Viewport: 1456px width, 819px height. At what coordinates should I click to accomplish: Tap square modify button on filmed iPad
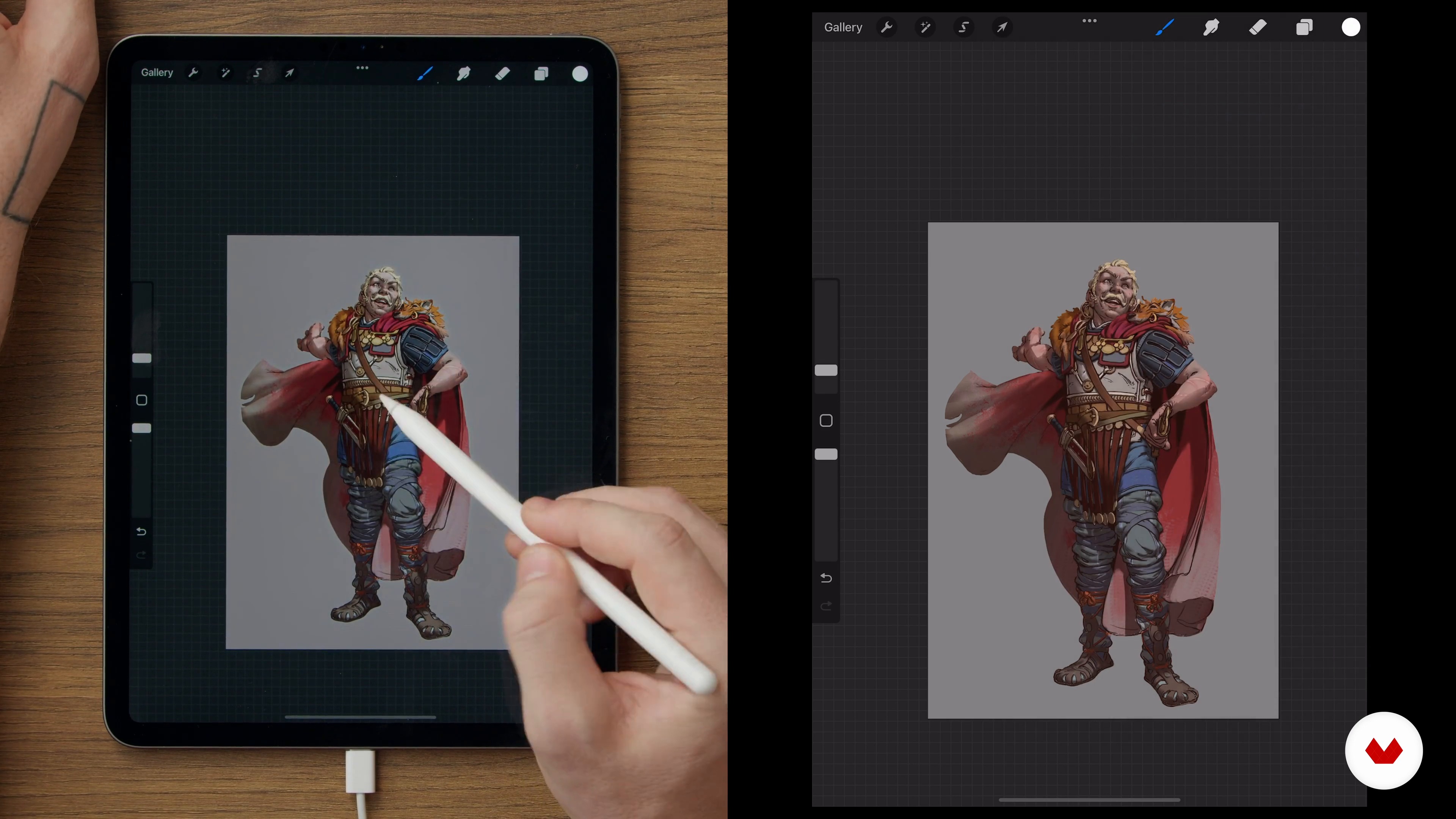pyautogui.click(x=141, y=400)
